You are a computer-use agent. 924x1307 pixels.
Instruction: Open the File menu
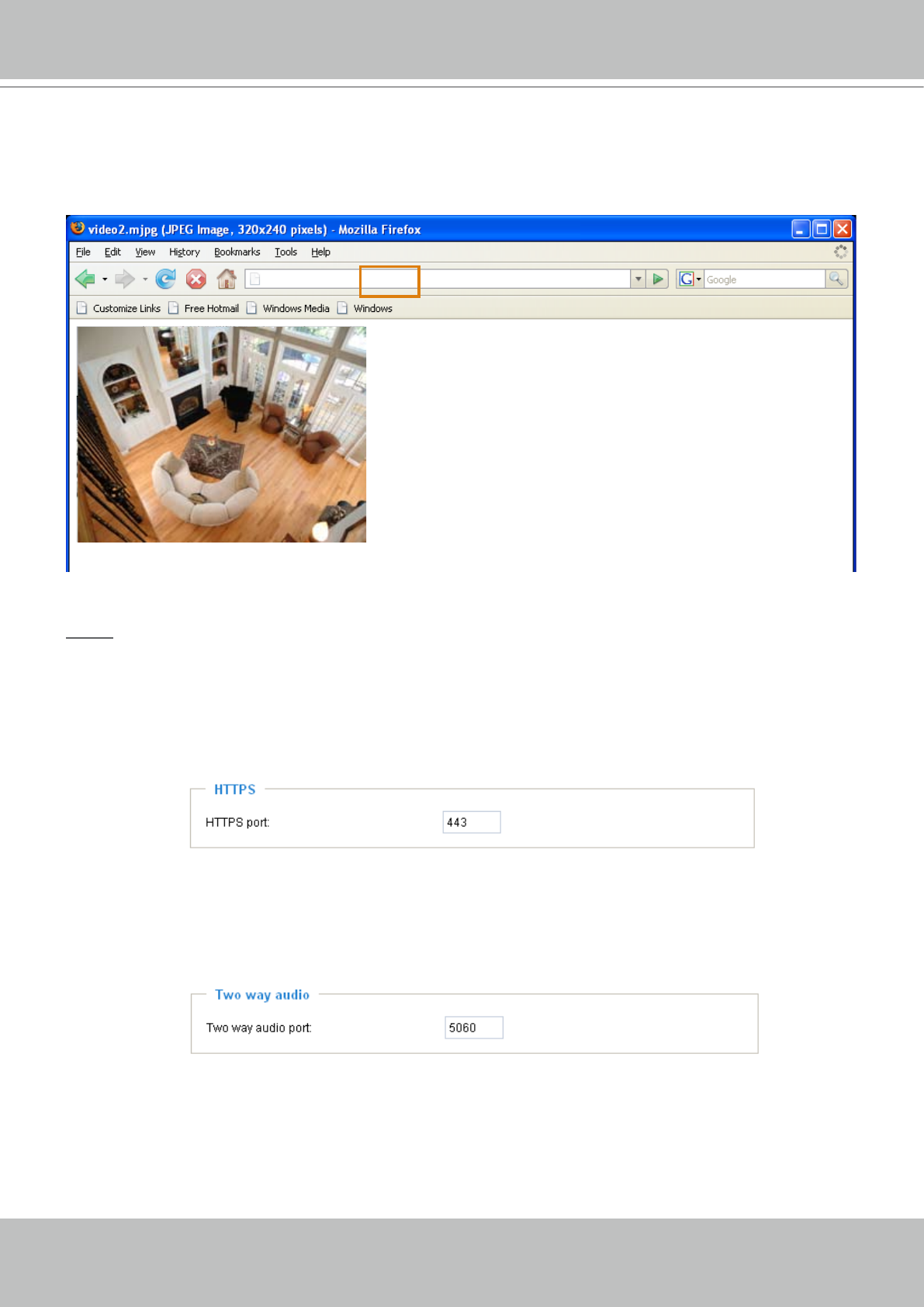[x=83, y=252]
